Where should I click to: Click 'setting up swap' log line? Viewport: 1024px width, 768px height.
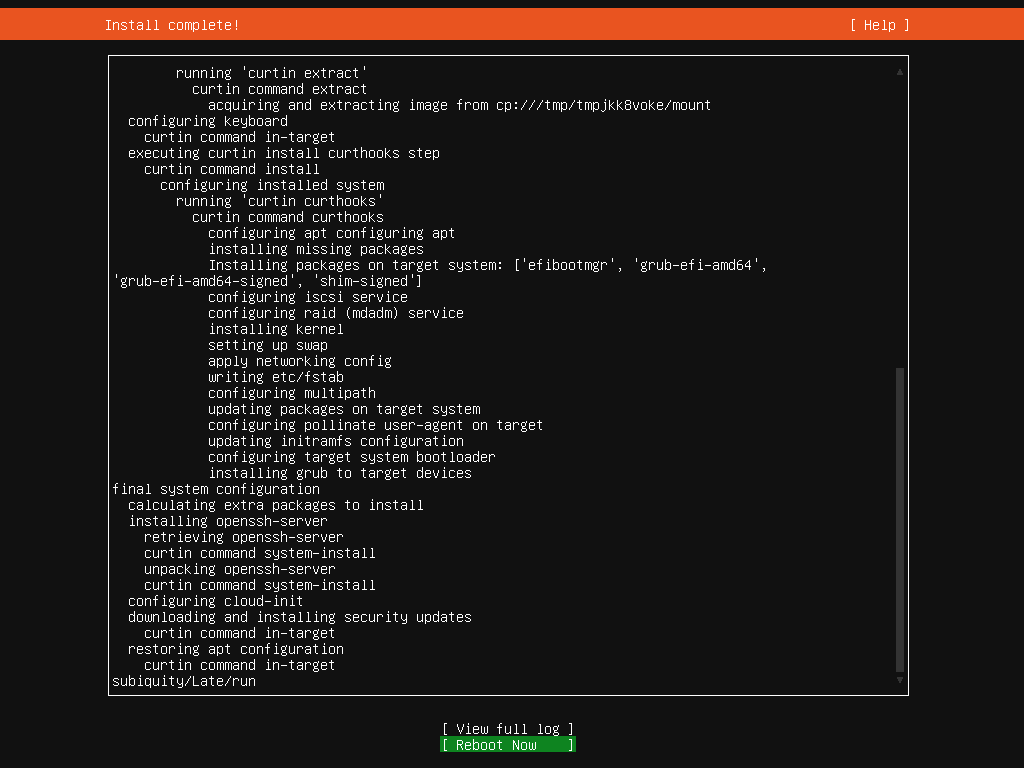pos(268,345)
